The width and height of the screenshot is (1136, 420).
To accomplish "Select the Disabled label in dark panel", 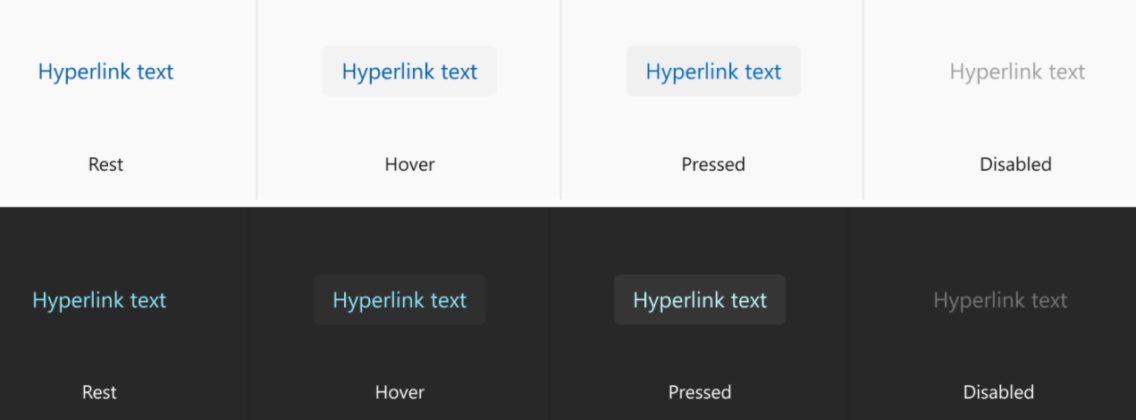I will tap(999, 392).
